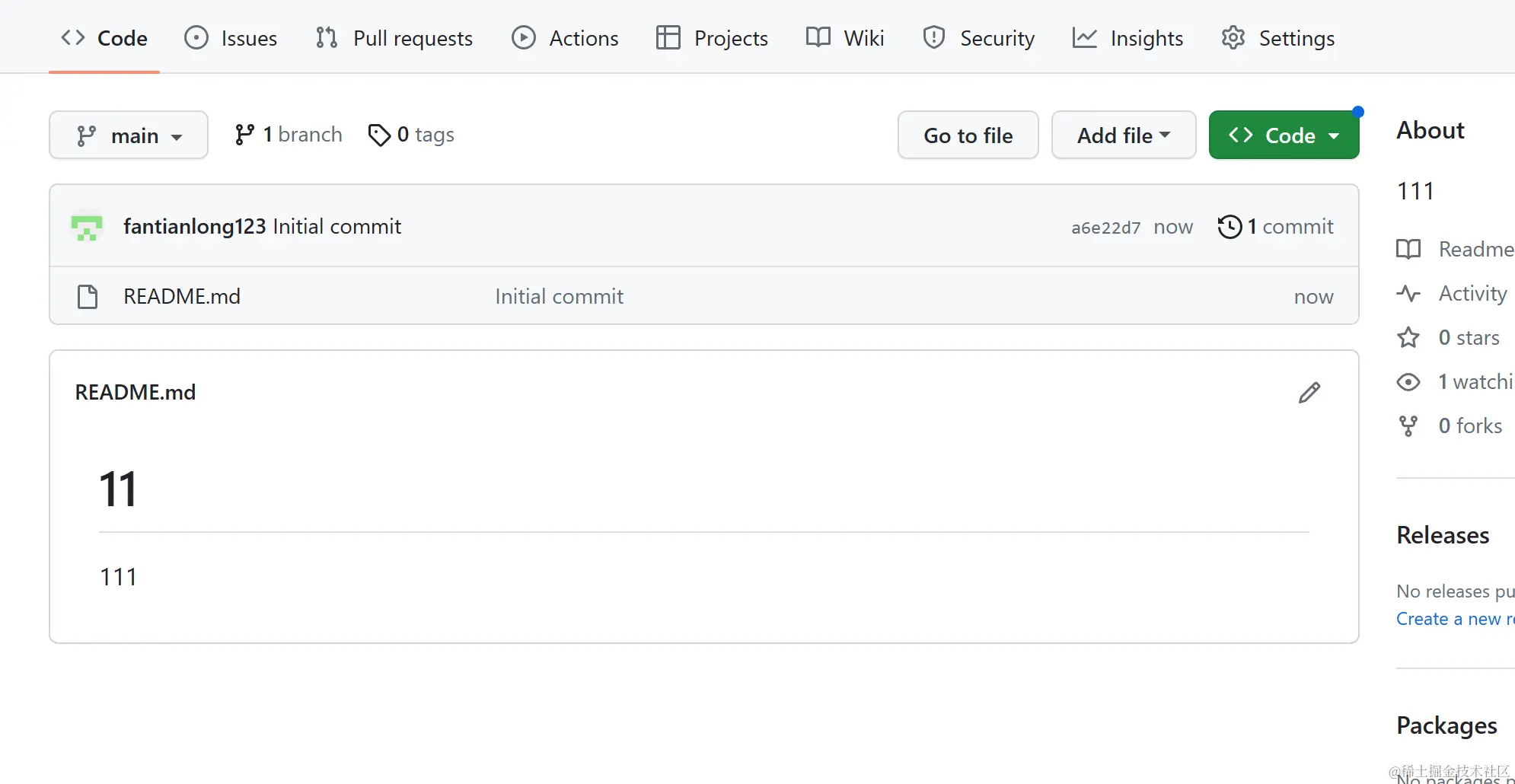Viewport: 1515px width, 784px height.
Task: Open commit hash a6e22d7
Action: click(1105, 228)
